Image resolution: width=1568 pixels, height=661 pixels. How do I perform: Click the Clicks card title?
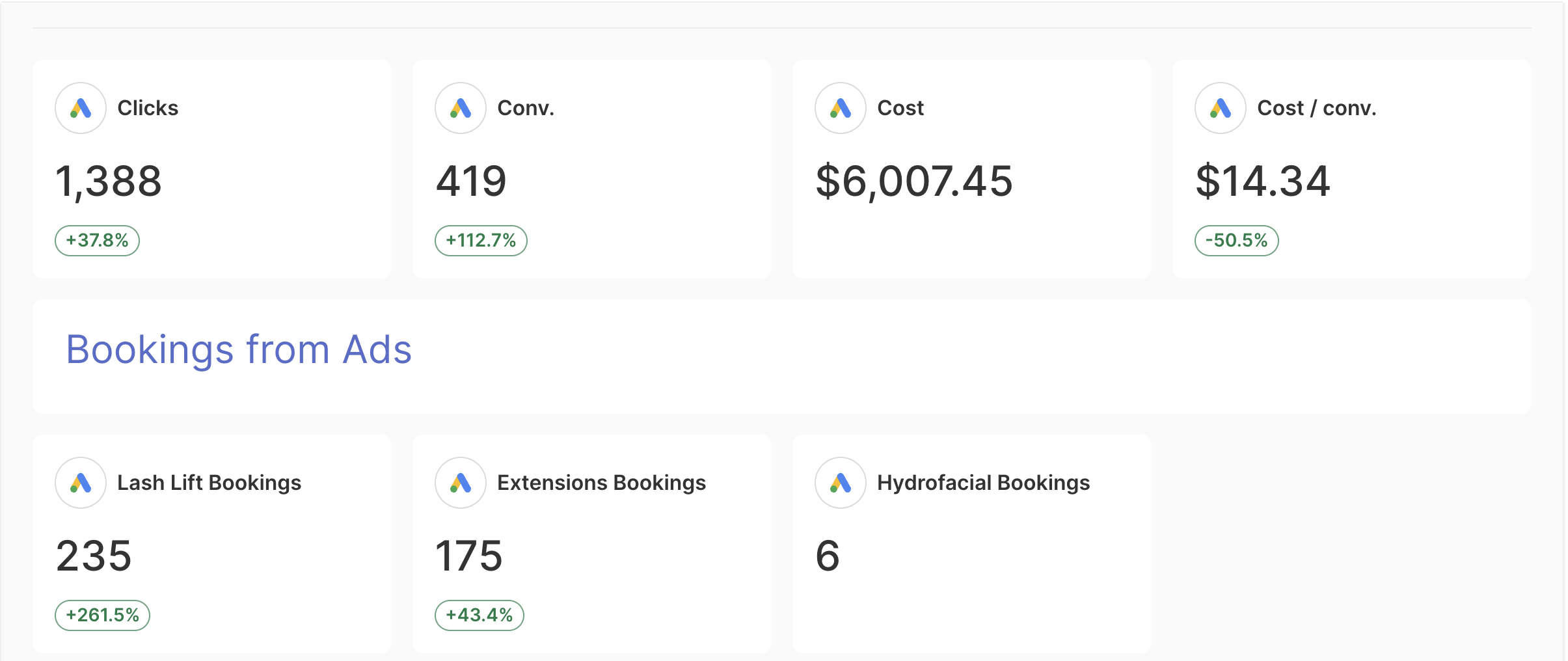[148, 108]
